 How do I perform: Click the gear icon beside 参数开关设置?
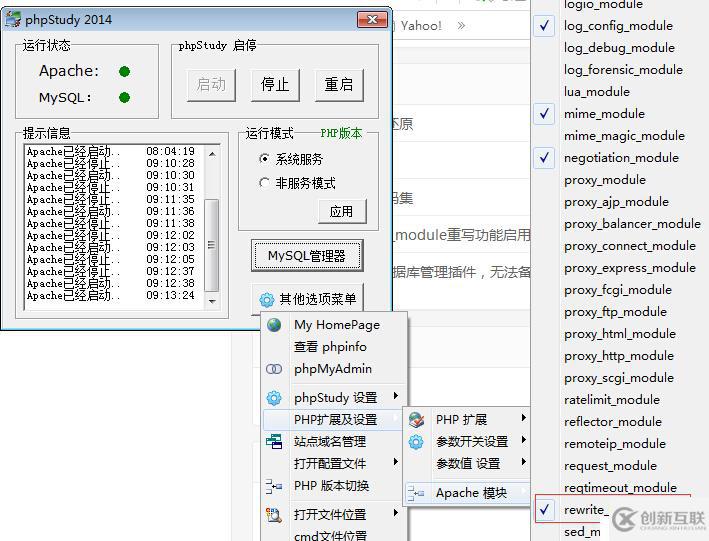[416, 441]
